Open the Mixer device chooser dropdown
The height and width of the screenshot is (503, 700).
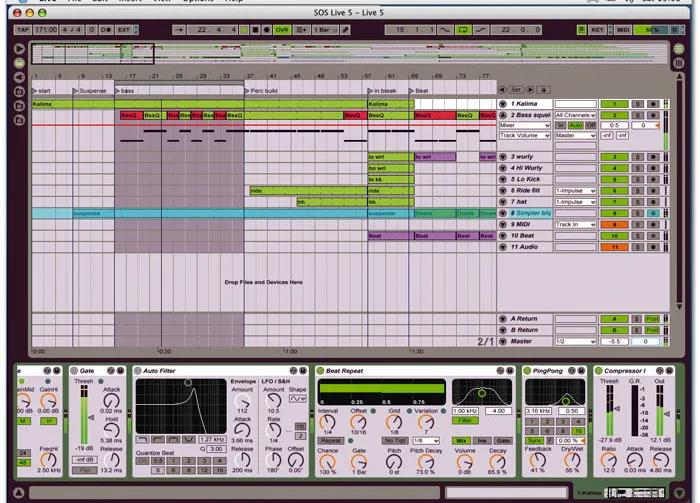click(x=525, y=125)
